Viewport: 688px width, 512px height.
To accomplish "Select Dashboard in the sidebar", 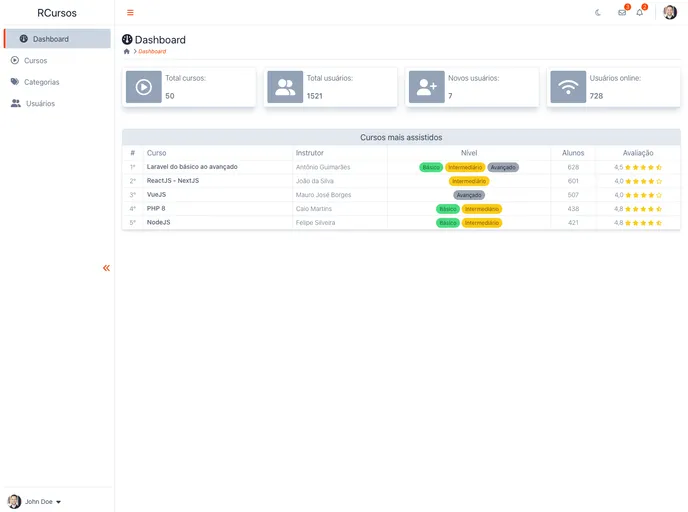I will [57, 39].
